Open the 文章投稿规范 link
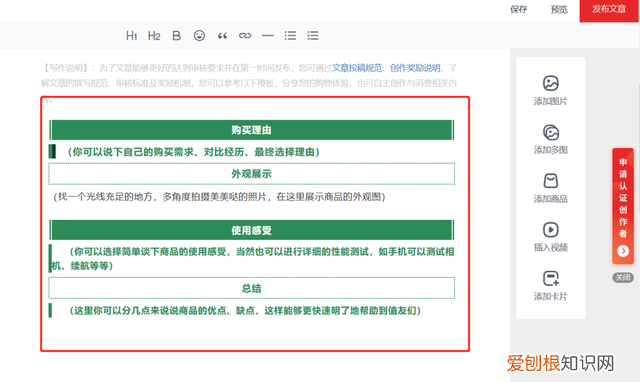This screenshot has width=640, height=382. [357, 68]
